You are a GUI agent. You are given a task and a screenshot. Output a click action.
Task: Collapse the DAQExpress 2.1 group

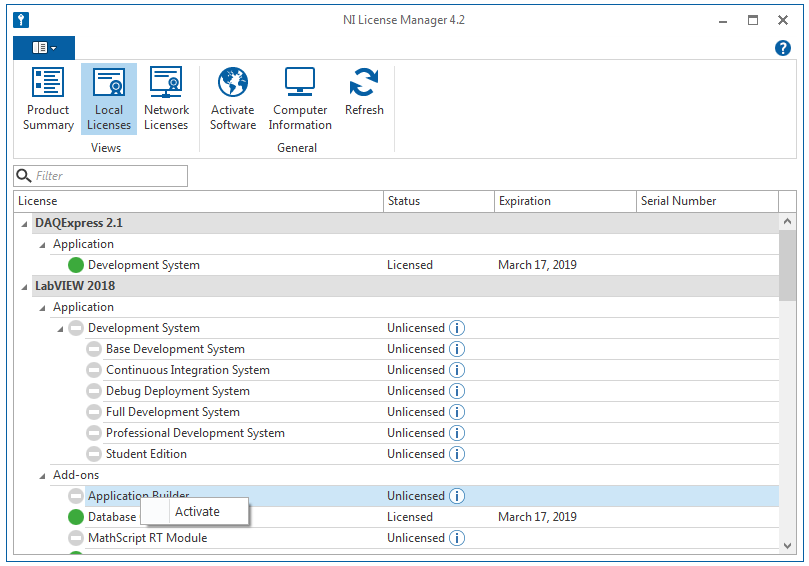click(24, 223)
